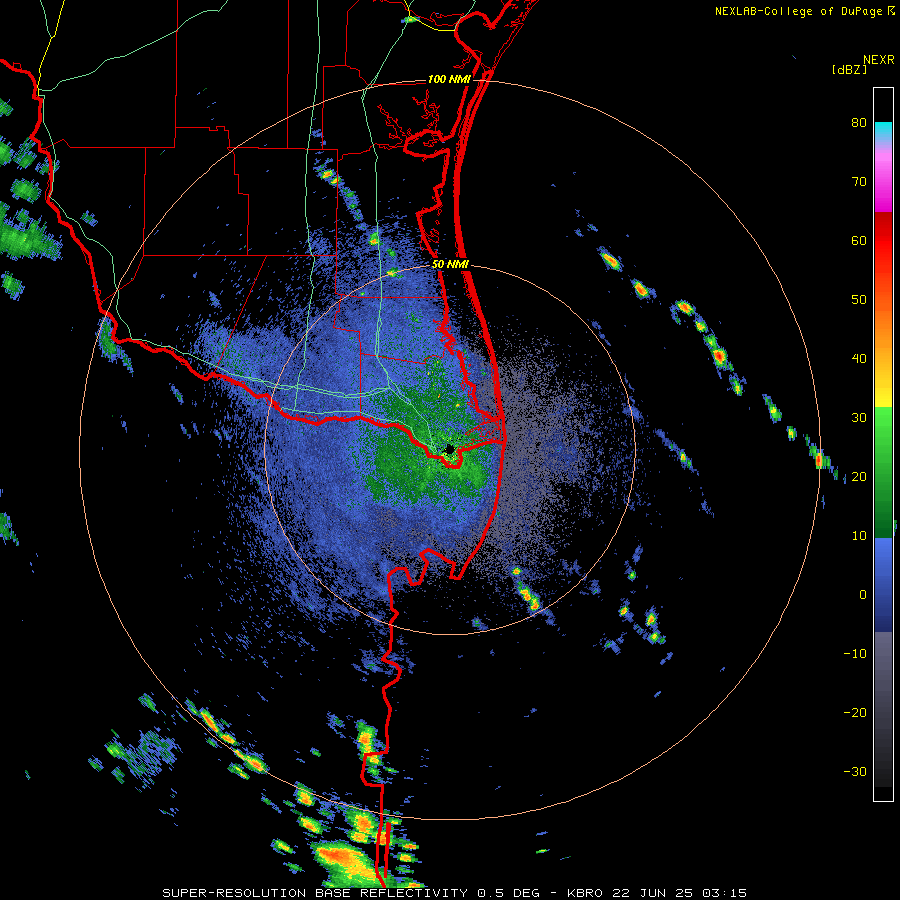The image size is (900, 900).
Task: Click the green band of the dBZ color bar
Action: (883, 472)
